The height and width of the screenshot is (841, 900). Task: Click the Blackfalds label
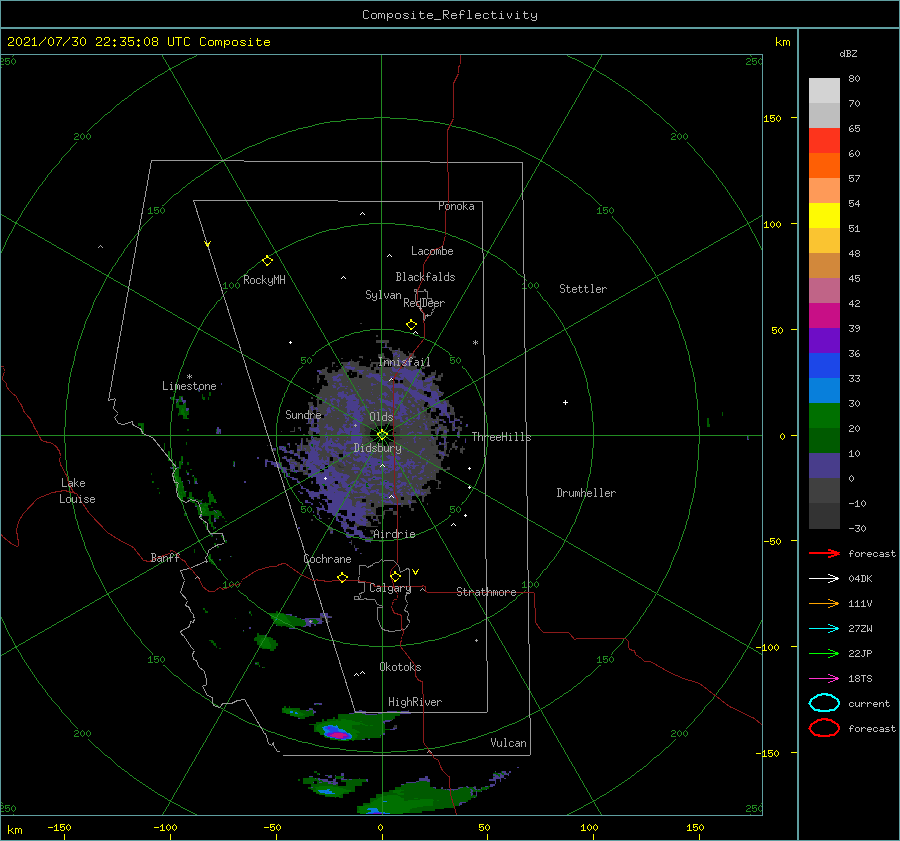(425, 277)
